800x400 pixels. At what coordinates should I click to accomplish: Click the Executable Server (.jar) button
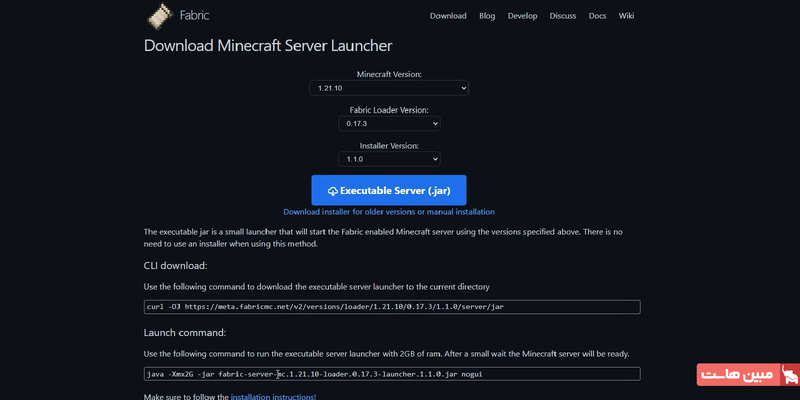(389, 190)
